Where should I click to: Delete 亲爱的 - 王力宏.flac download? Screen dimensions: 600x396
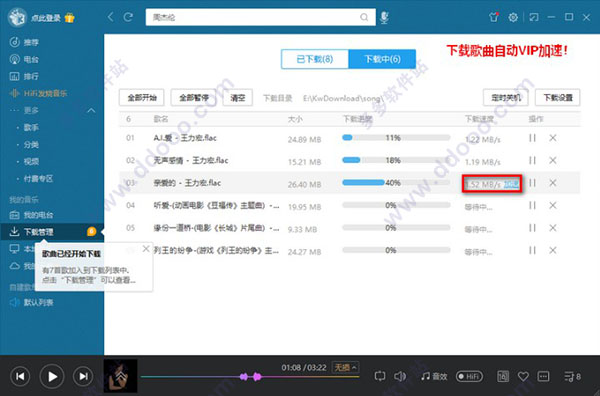pos(553,183)
